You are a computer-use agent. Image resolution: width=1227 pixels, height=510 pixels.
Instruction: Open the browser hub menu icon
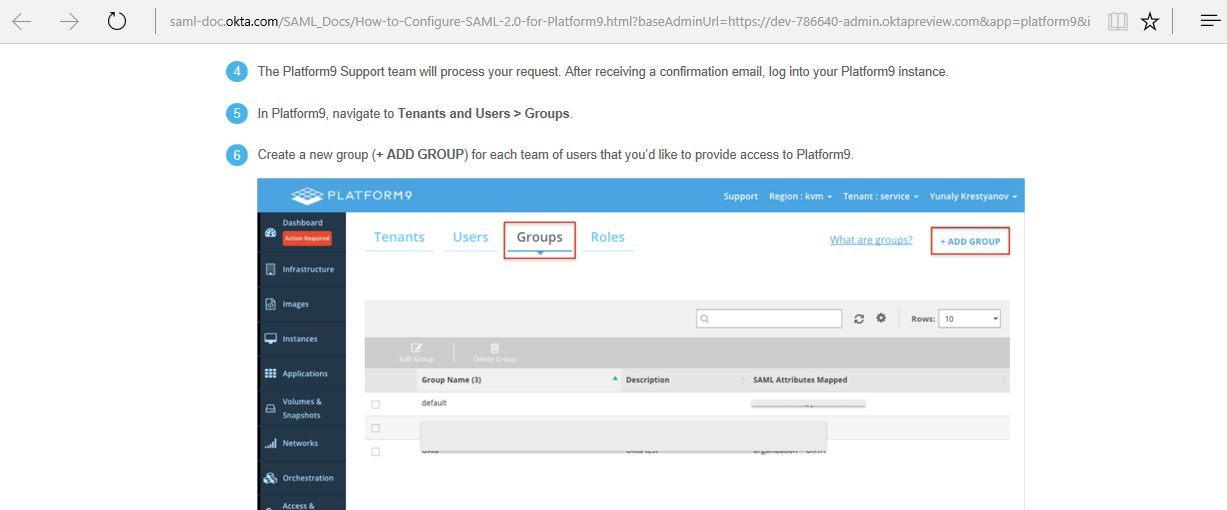1210,21
